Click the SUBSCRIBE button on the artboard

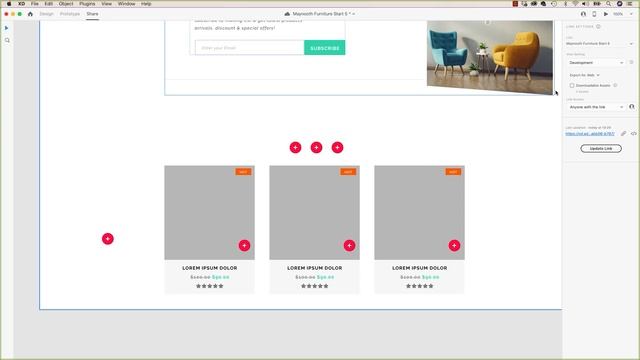[324, 48]
